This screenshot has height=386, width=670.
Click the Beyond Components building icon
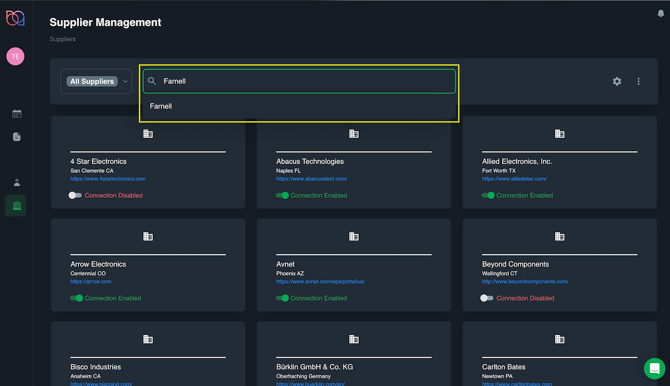(x=559, y=236)
